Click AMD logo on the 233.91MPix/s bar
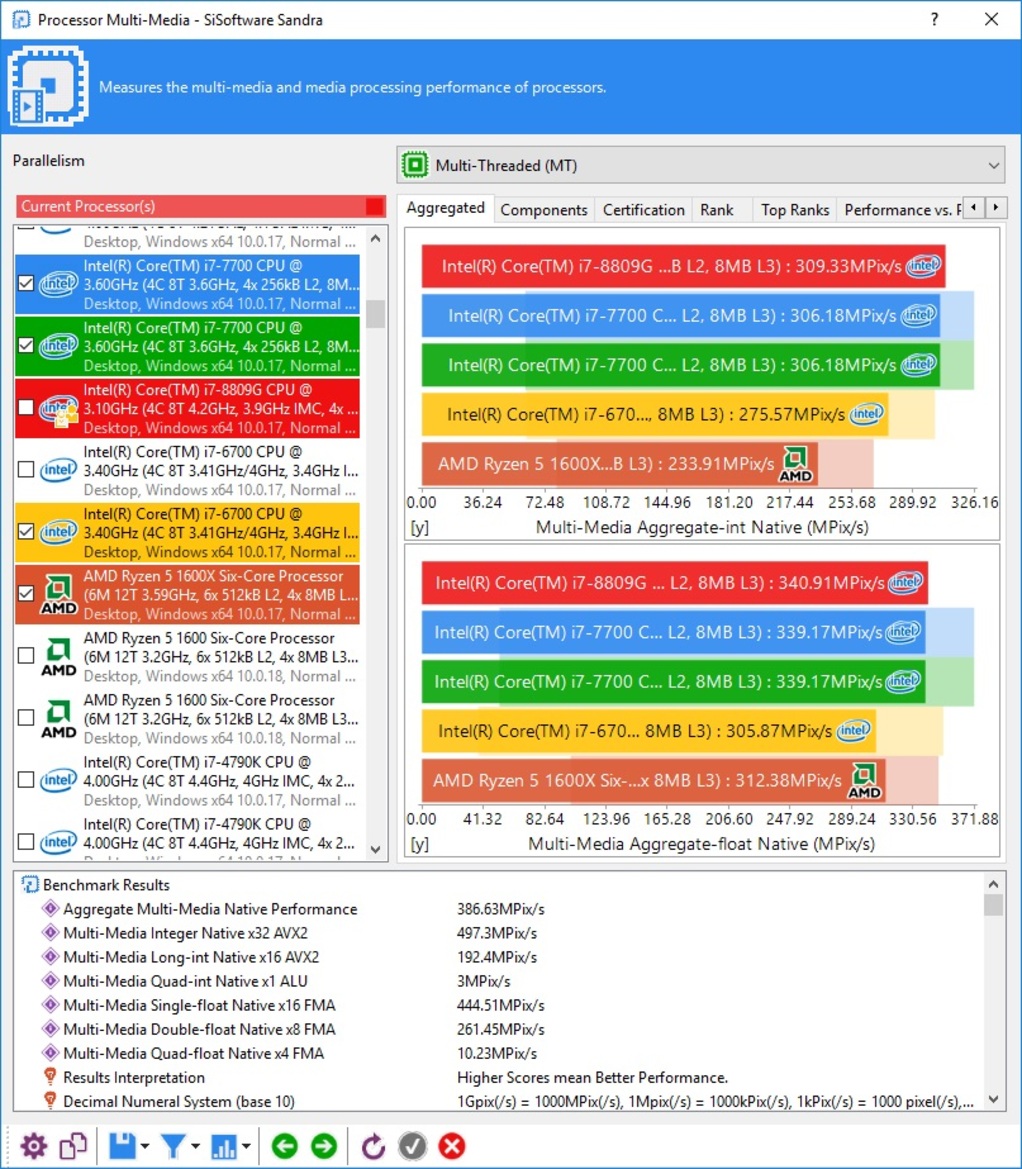1022x1169 pixels. [795, 464]
